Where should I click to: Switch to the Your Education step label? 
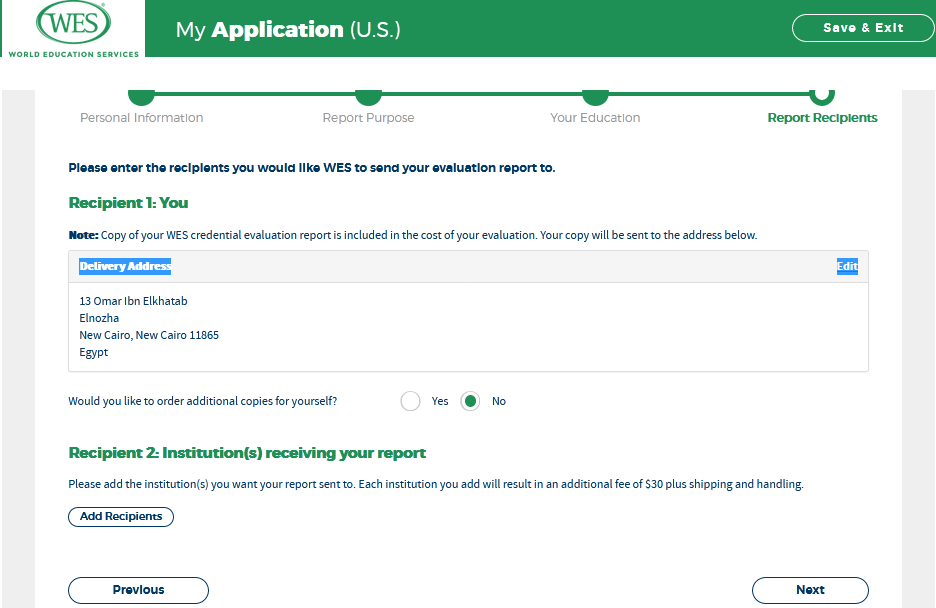point(595,118)
